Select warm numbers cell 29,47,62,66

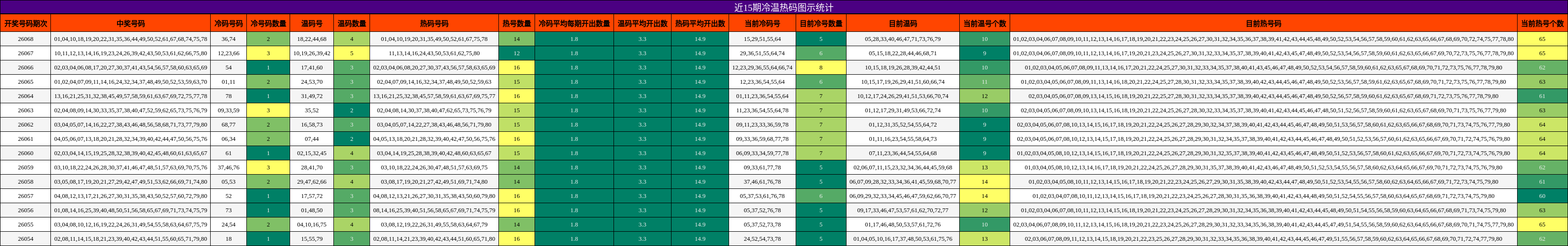point(312,181)
